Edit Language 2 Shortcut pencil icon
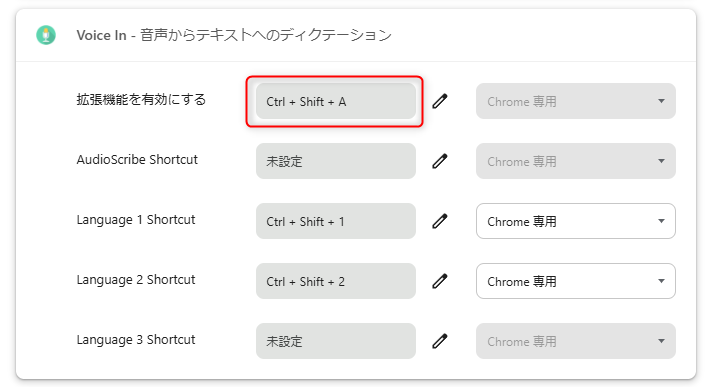 [x=440, y=281]
